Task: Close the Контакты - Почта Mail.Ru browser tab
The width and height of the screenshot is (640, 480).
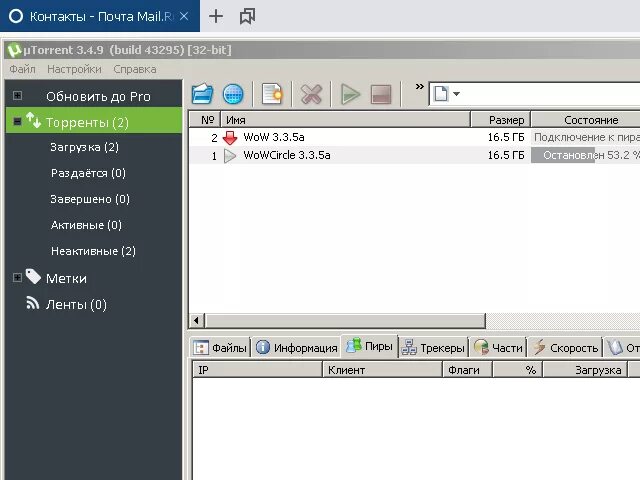Action: point(184,16)
